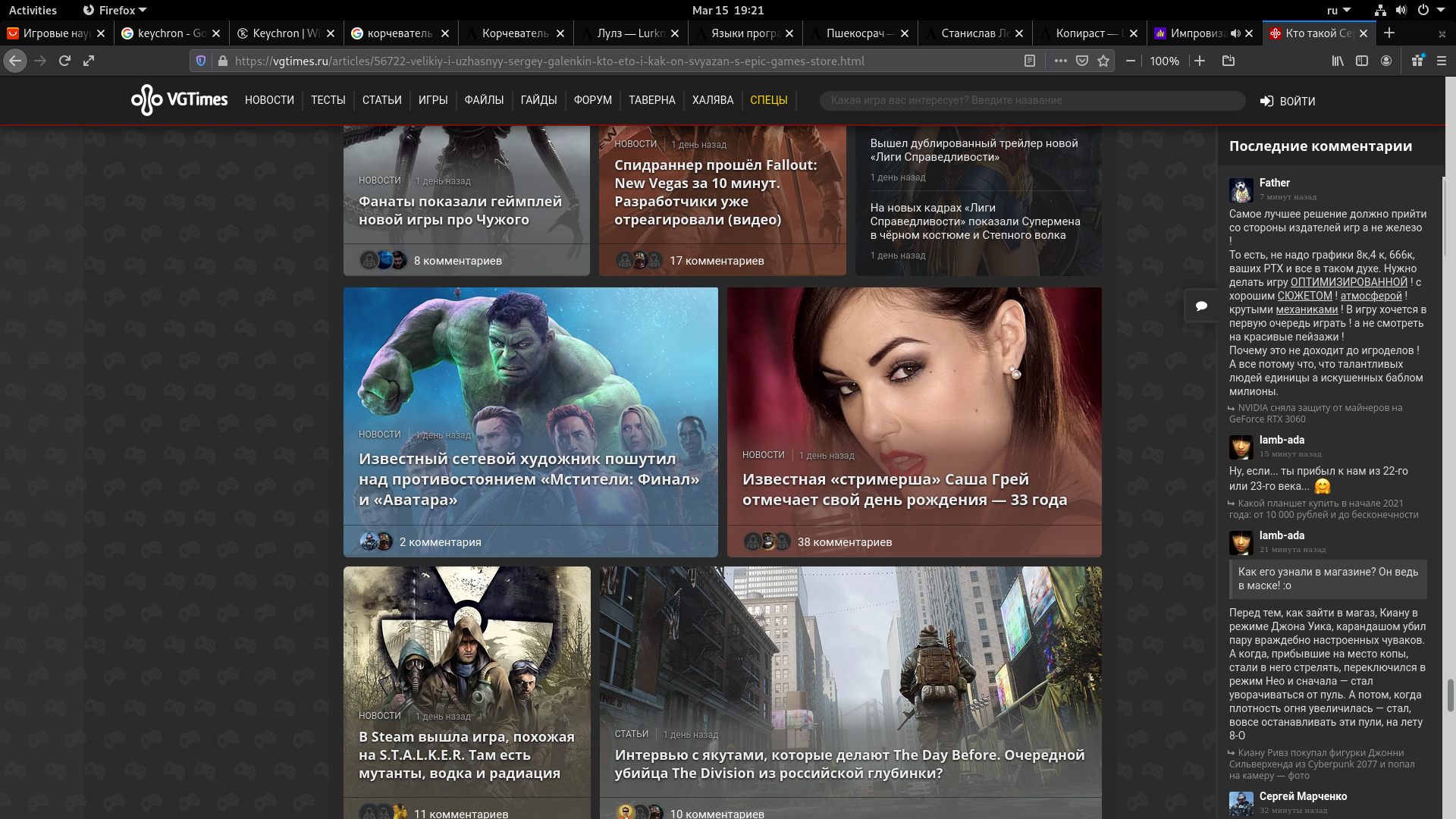
Task: Open Лига Справедливости dubbed trailer news link
Action: [974, 150]
